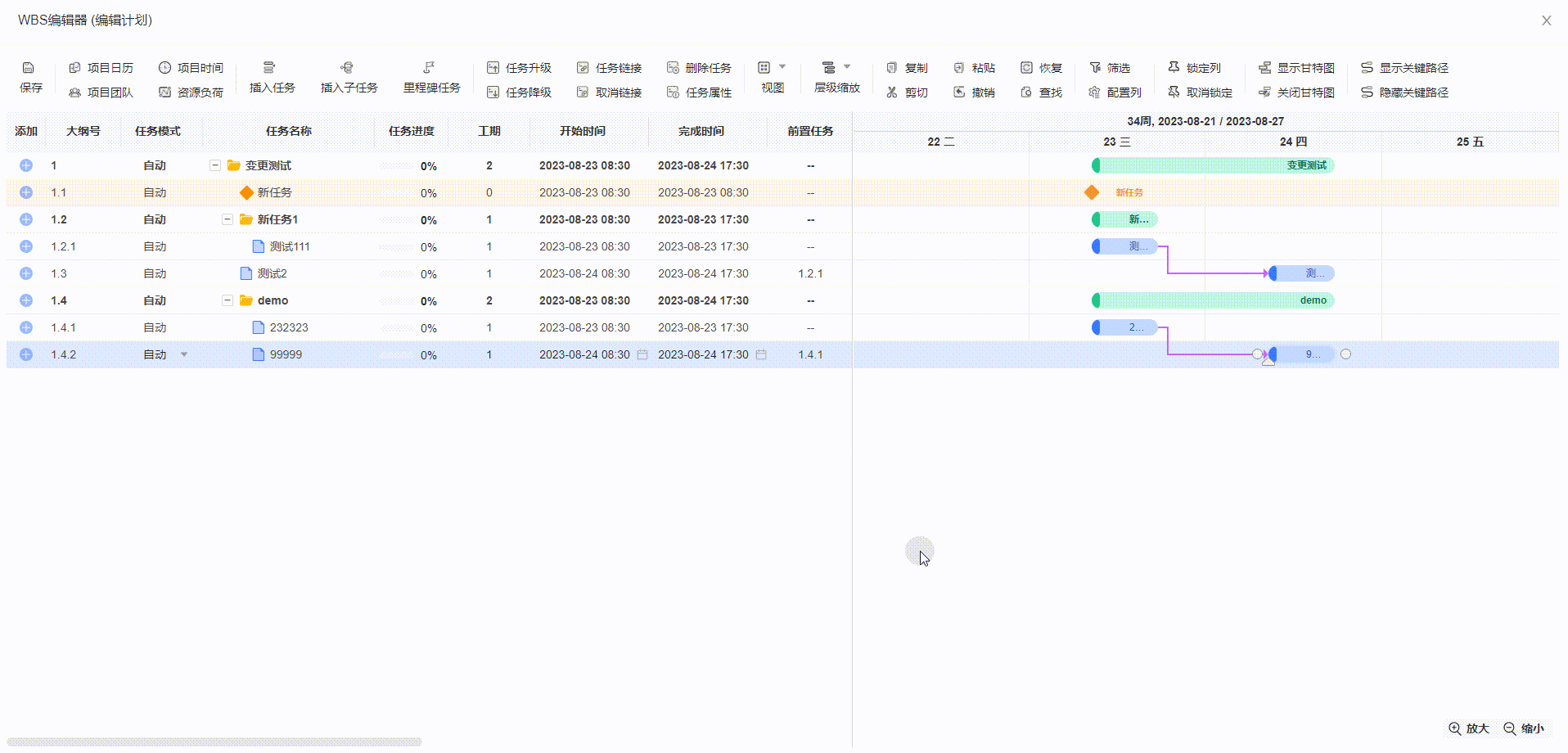Image resolution: width=1568 pixels, height=753 pixels.
Task: Hide critical path via 隐藏关键路径
Action: [1405, 92]
